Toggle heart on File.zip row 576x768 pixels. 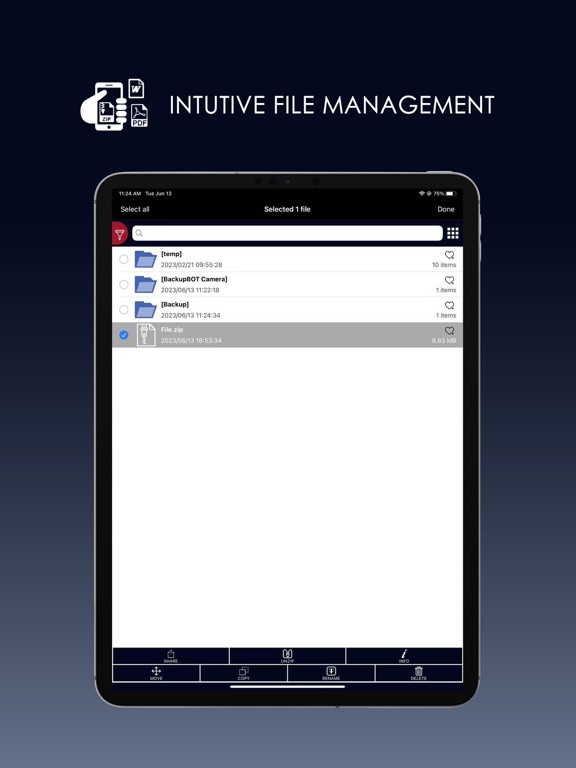tap(449, 331)
